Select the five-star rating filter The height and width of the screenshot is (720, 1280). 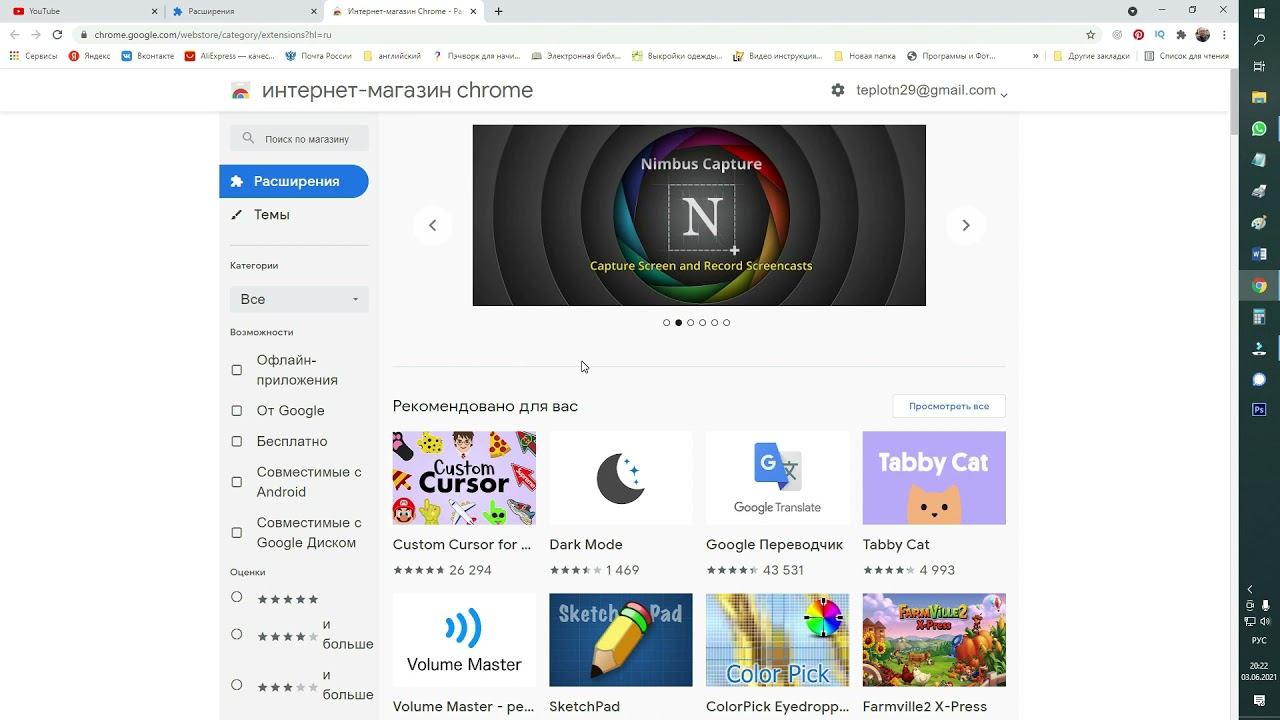pyautogui.click(x=237, y=597)
